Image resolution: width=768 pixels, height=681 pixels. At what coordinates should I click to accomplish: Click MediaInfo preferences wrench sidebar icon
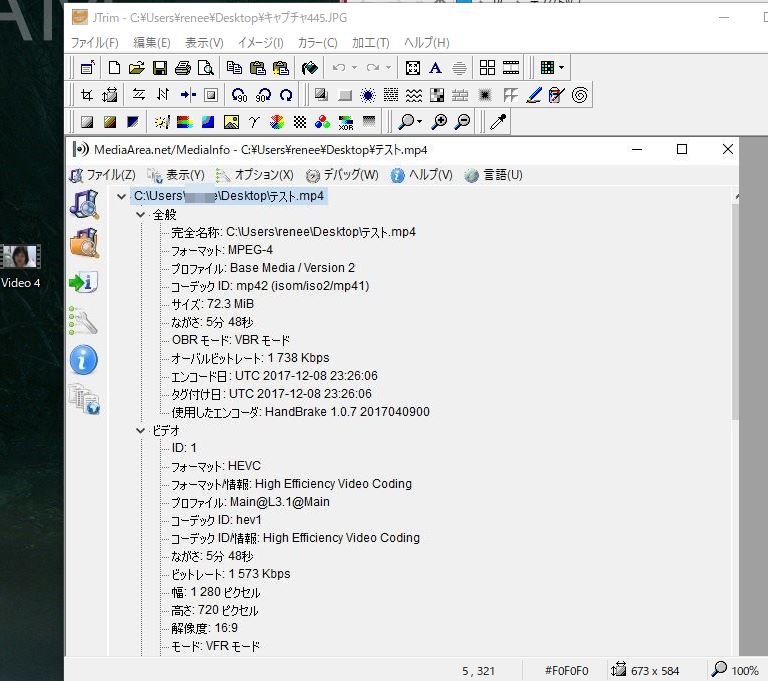[x=83, y=321]
